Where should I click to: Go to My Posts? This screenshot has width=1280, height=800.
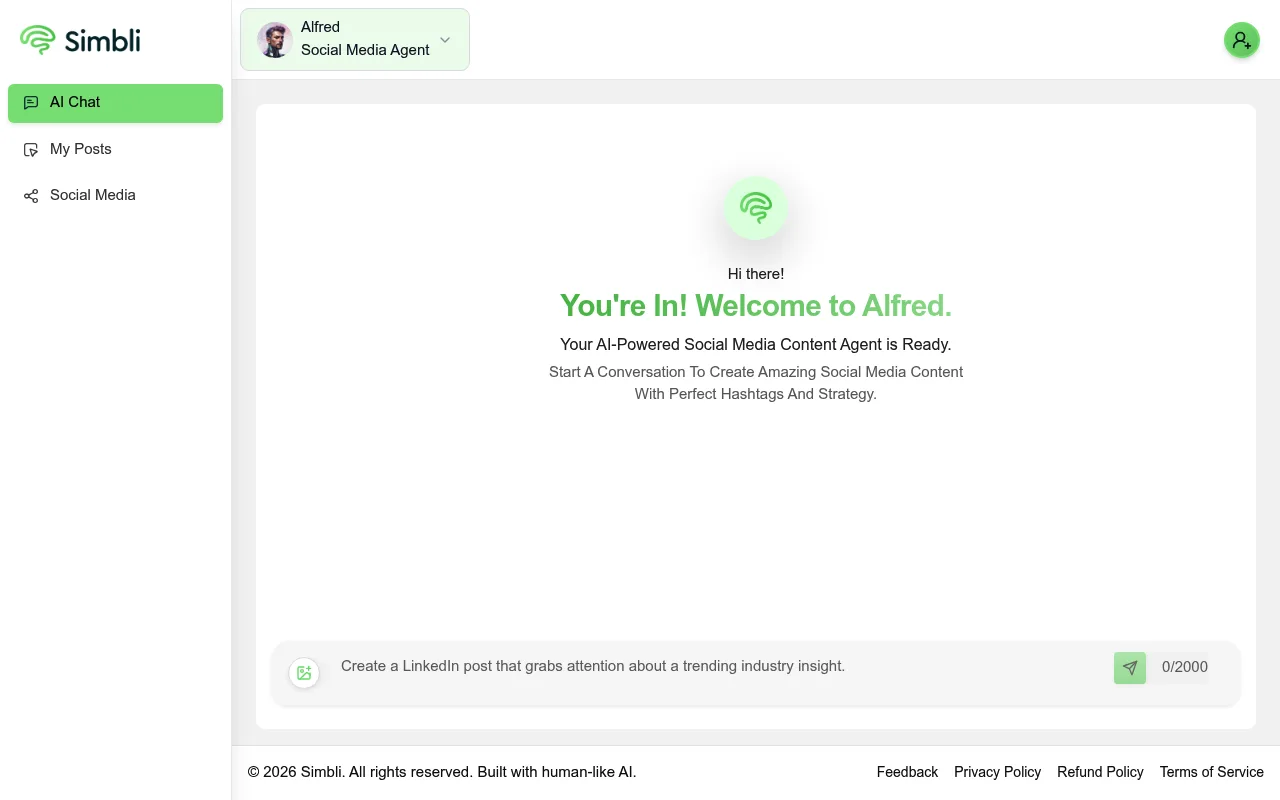115,149
